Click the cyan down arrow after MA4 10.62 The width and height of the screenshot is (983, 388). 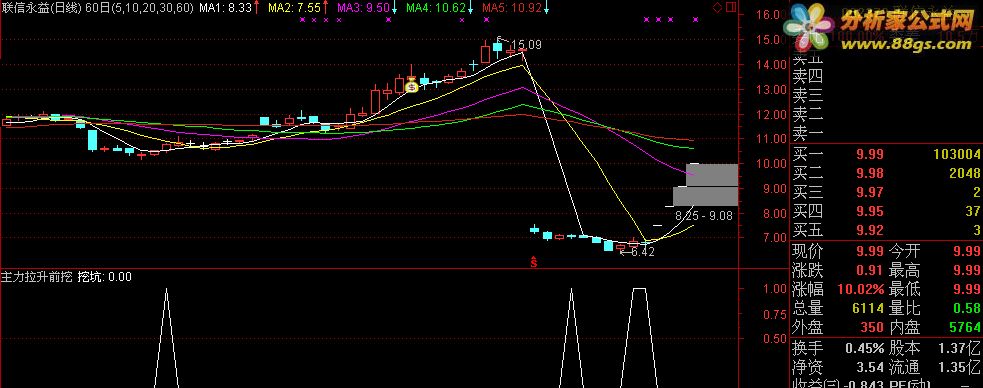(470, 8)
